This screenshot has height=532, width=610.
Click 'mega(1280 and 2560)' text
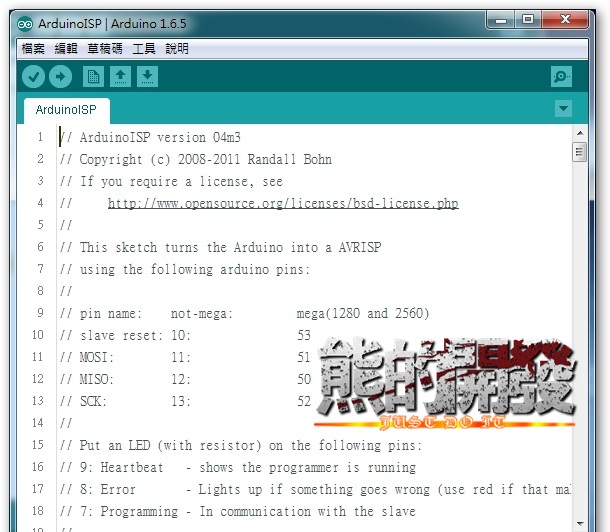(x=363, y=313)
